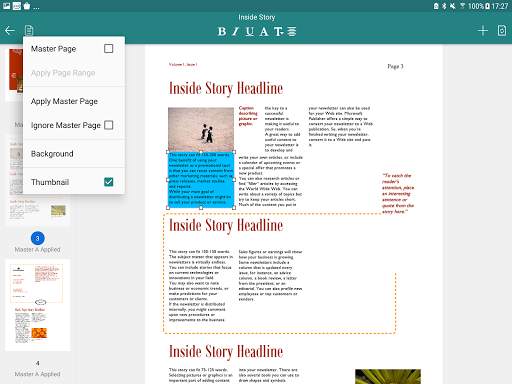Viewport: 512px width, 384px height.
Task: Select the first Inside Story Headline
Action: 226,89
